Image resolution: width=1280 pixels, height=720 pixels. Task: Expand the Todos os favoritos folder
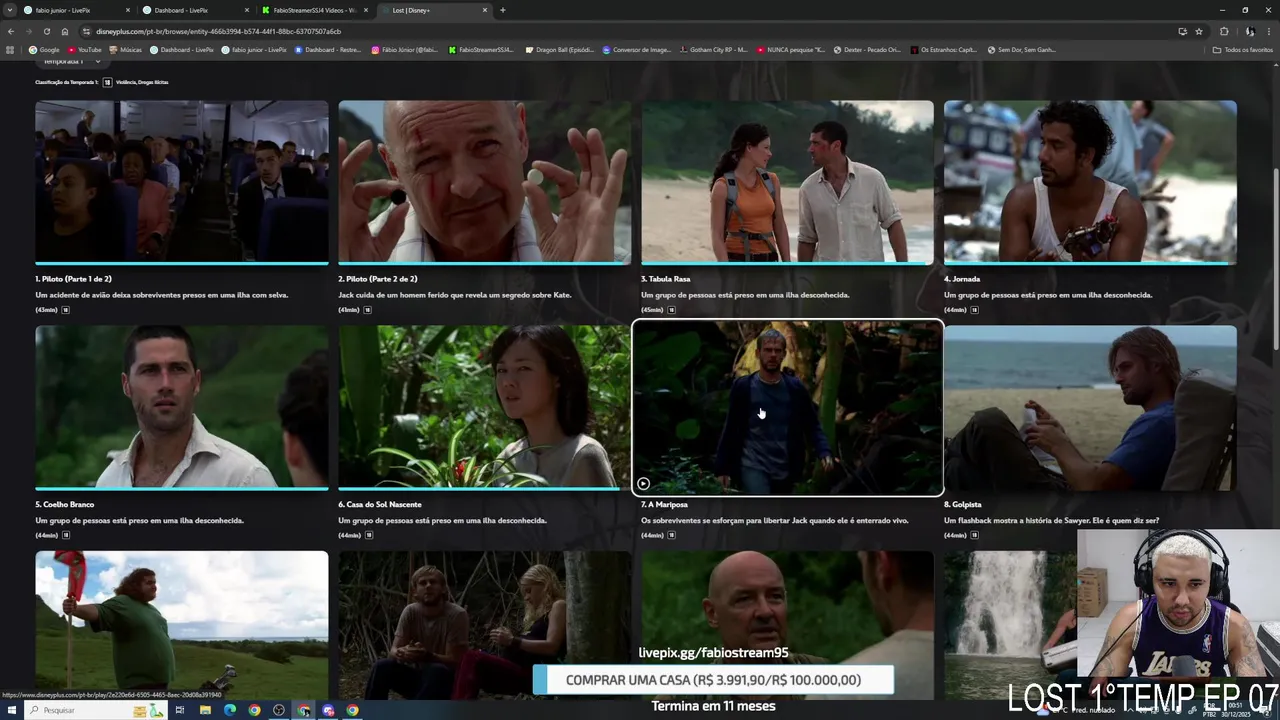pyautogui.click(x=1243, y=50)
